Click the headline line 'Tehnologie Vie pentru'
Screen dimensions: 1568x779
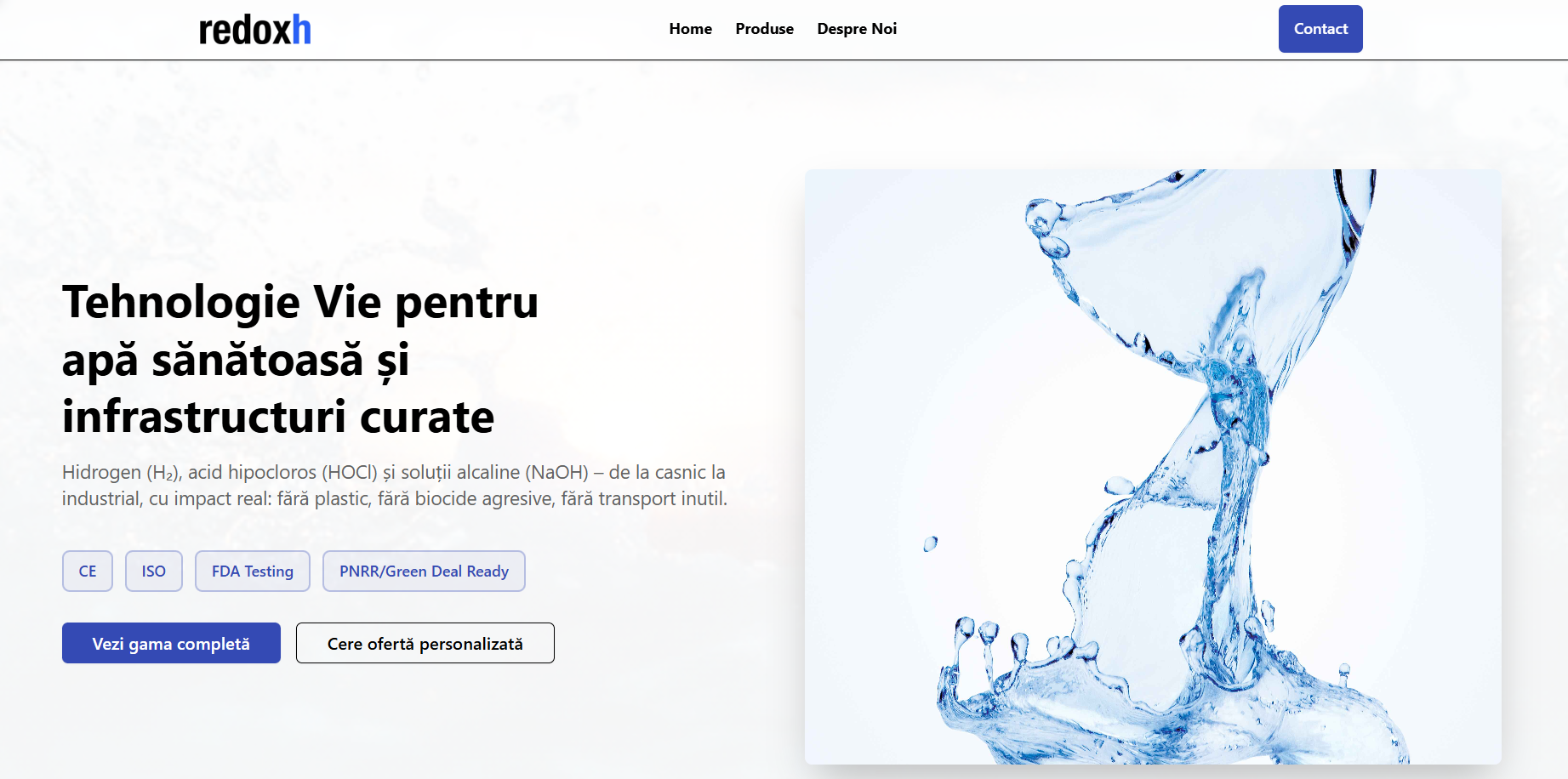[x=300, y=302]
